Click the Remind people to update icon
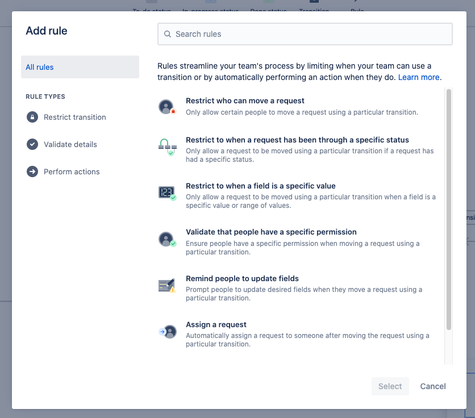Image resolution: width=475 pixels, height=418 pixels. (167, 285)
